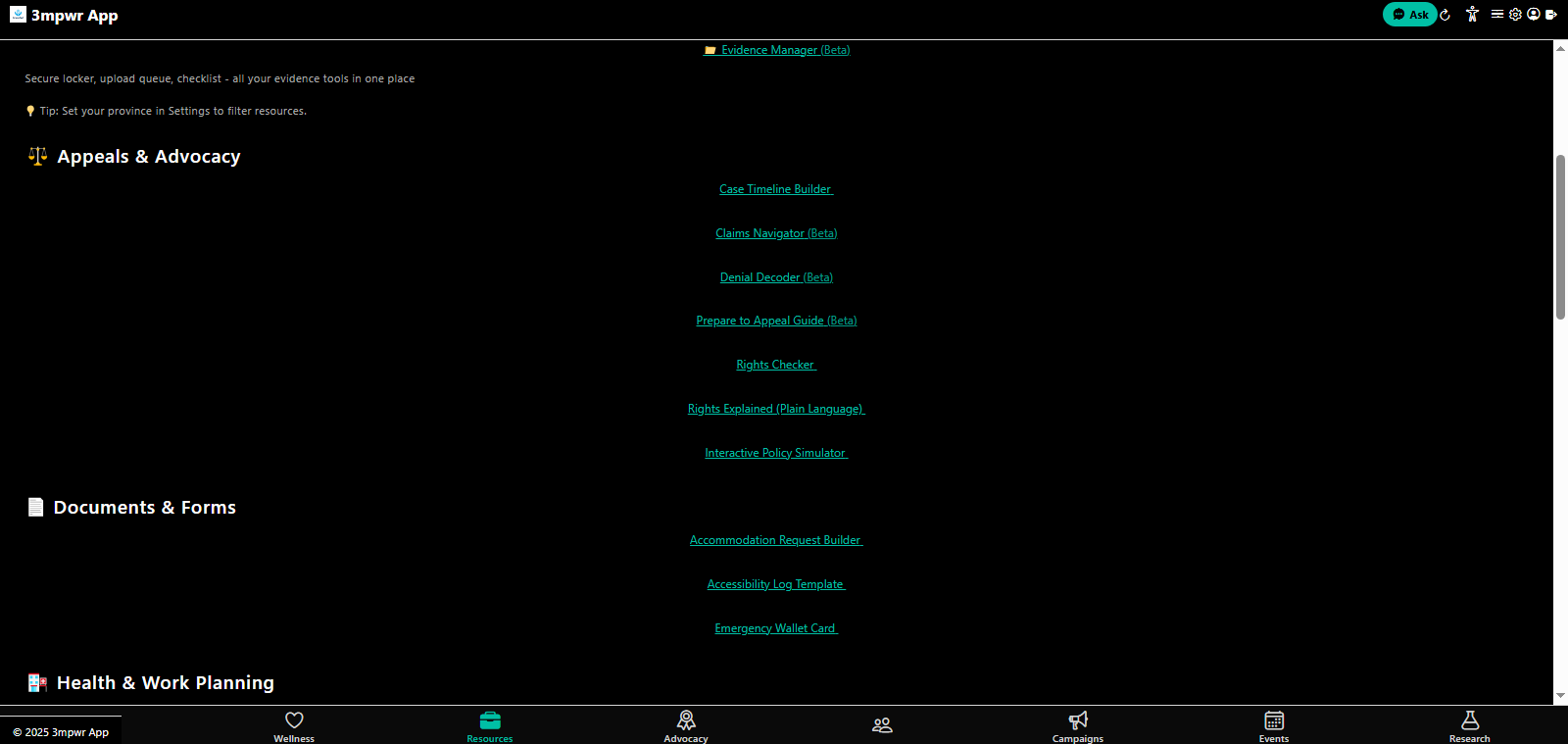
Task: Click the scrollbar down arrow
Action: click(x=1560, y=696)
